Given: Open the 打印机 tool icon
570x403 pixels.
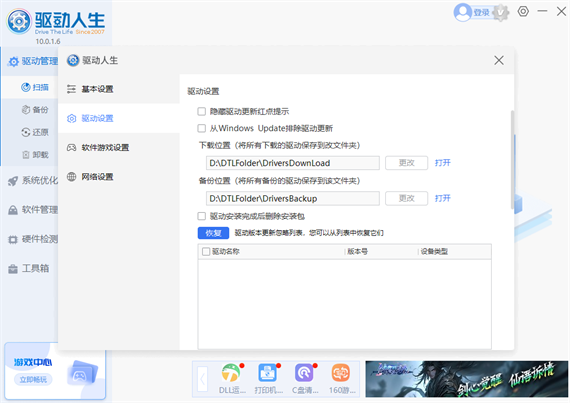Looking at the screenshot, I should click(267, 374).
